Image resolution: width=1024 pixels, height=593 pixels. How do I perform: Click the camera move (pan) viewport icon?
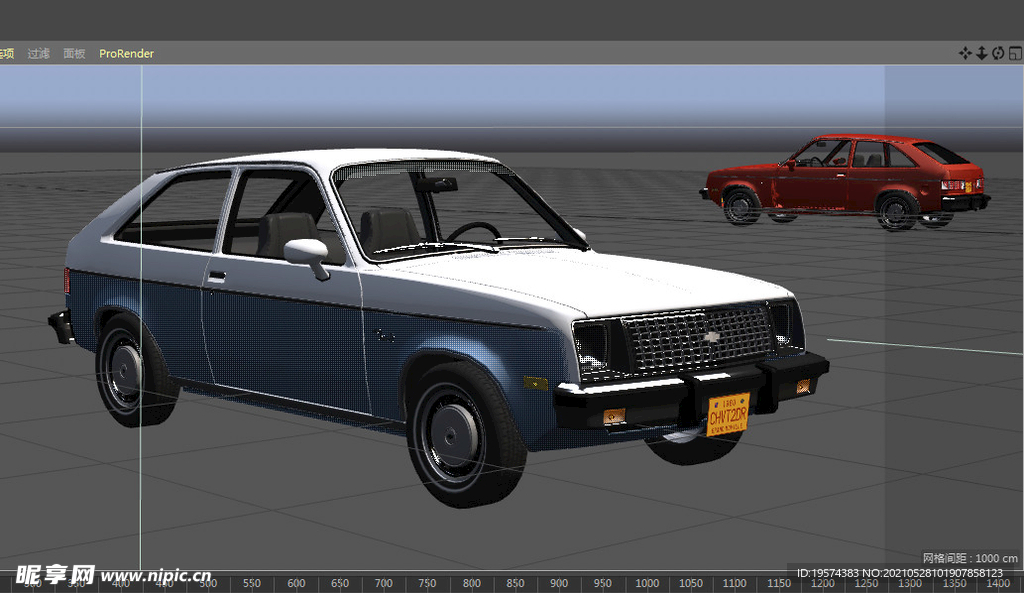click(x=965, y=53)
